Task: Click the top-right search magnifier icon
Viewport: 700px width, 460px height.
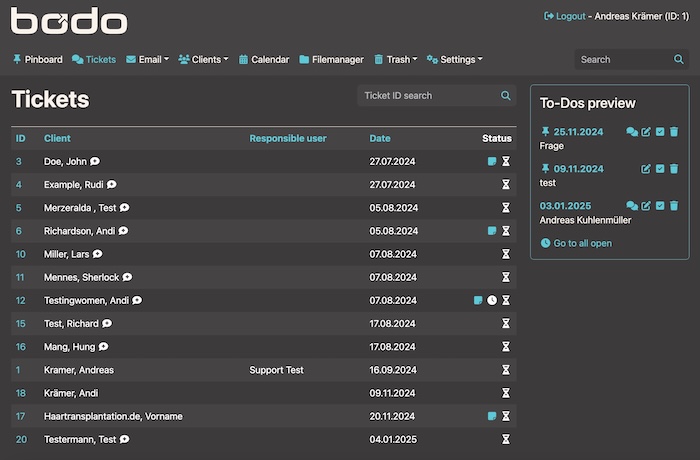Action: click(679, 60)
